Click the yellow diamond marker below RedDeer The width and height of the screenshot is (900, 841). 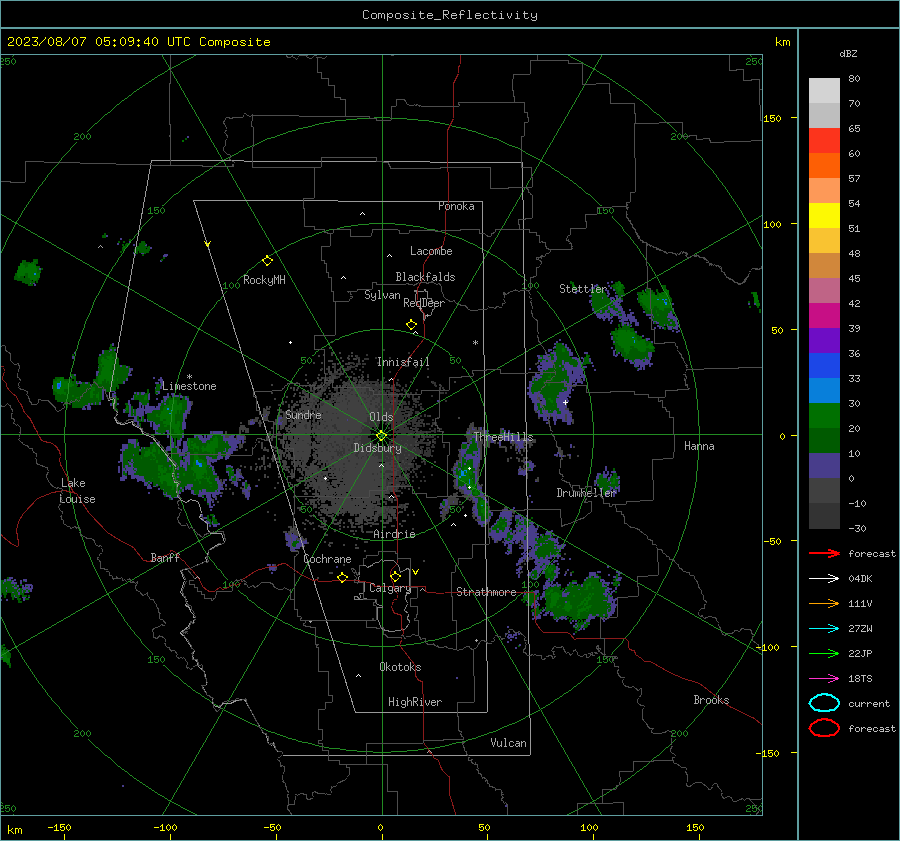412,325
